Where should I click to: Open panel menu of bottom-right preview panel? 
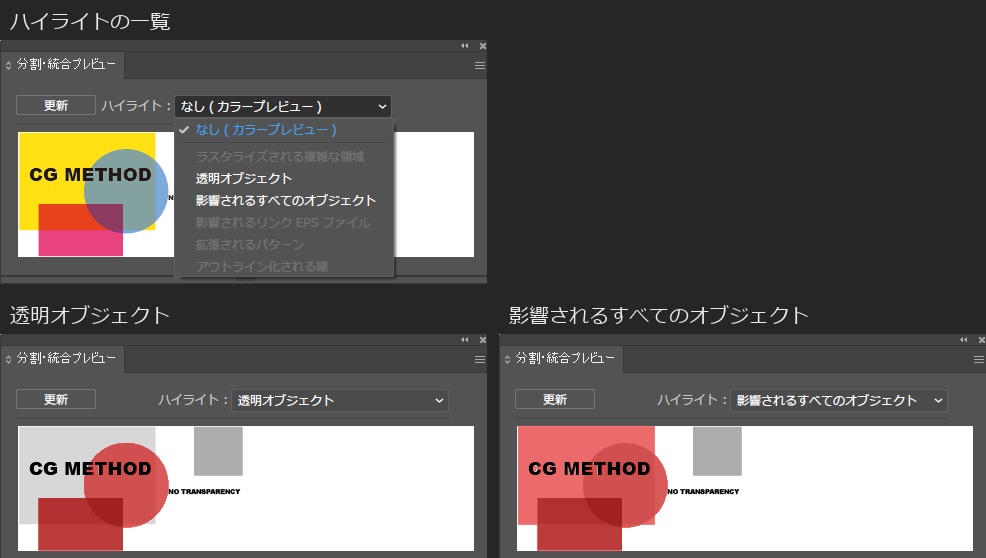978,360
